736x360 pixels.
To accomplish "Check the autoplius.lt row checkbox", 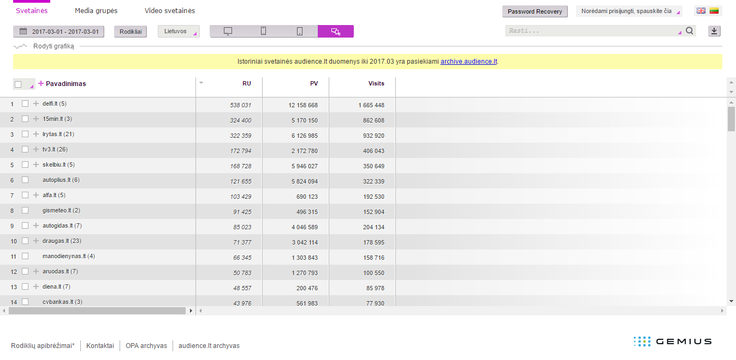I will coord(25,180).
